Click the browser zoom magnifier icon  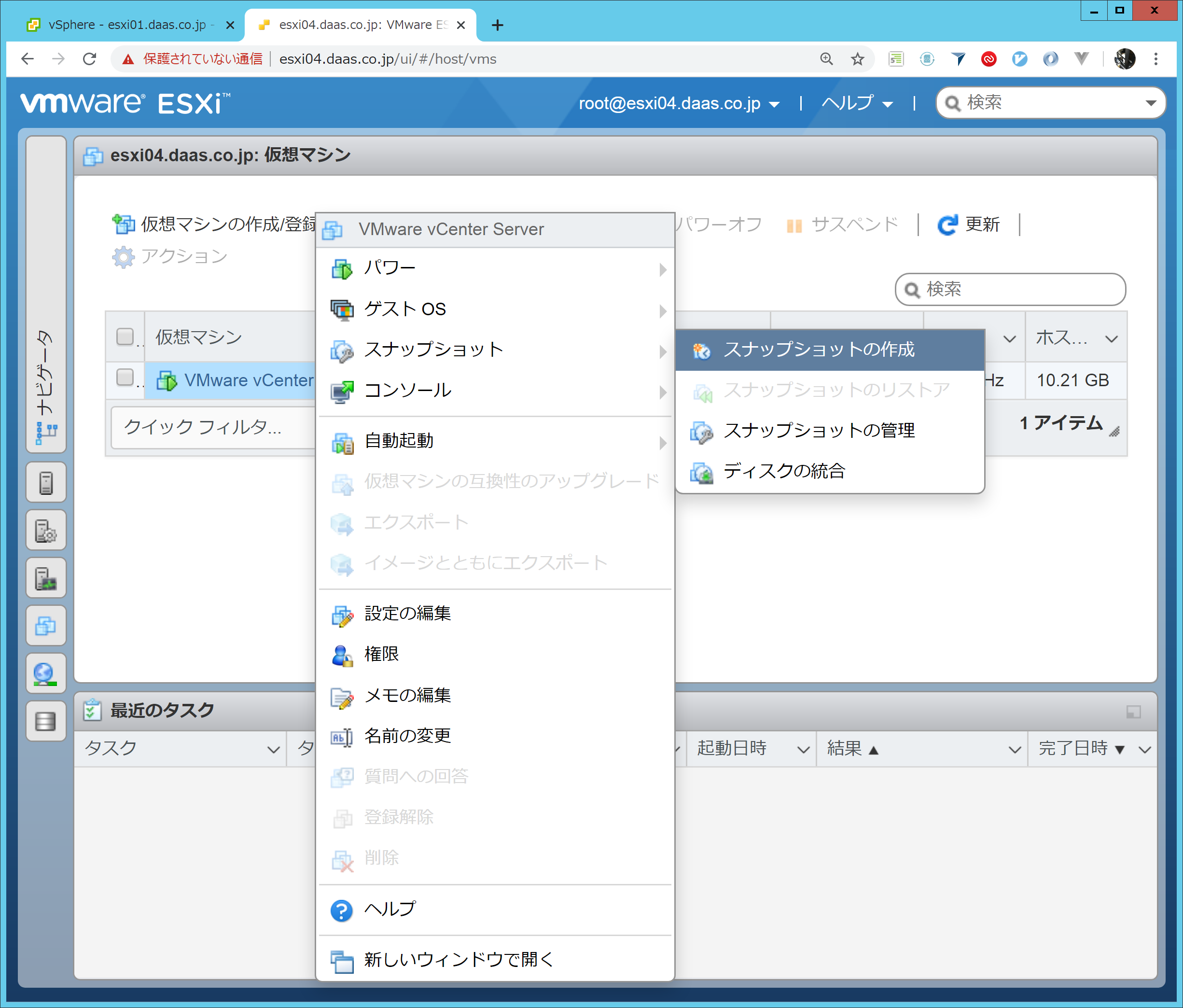826,59
